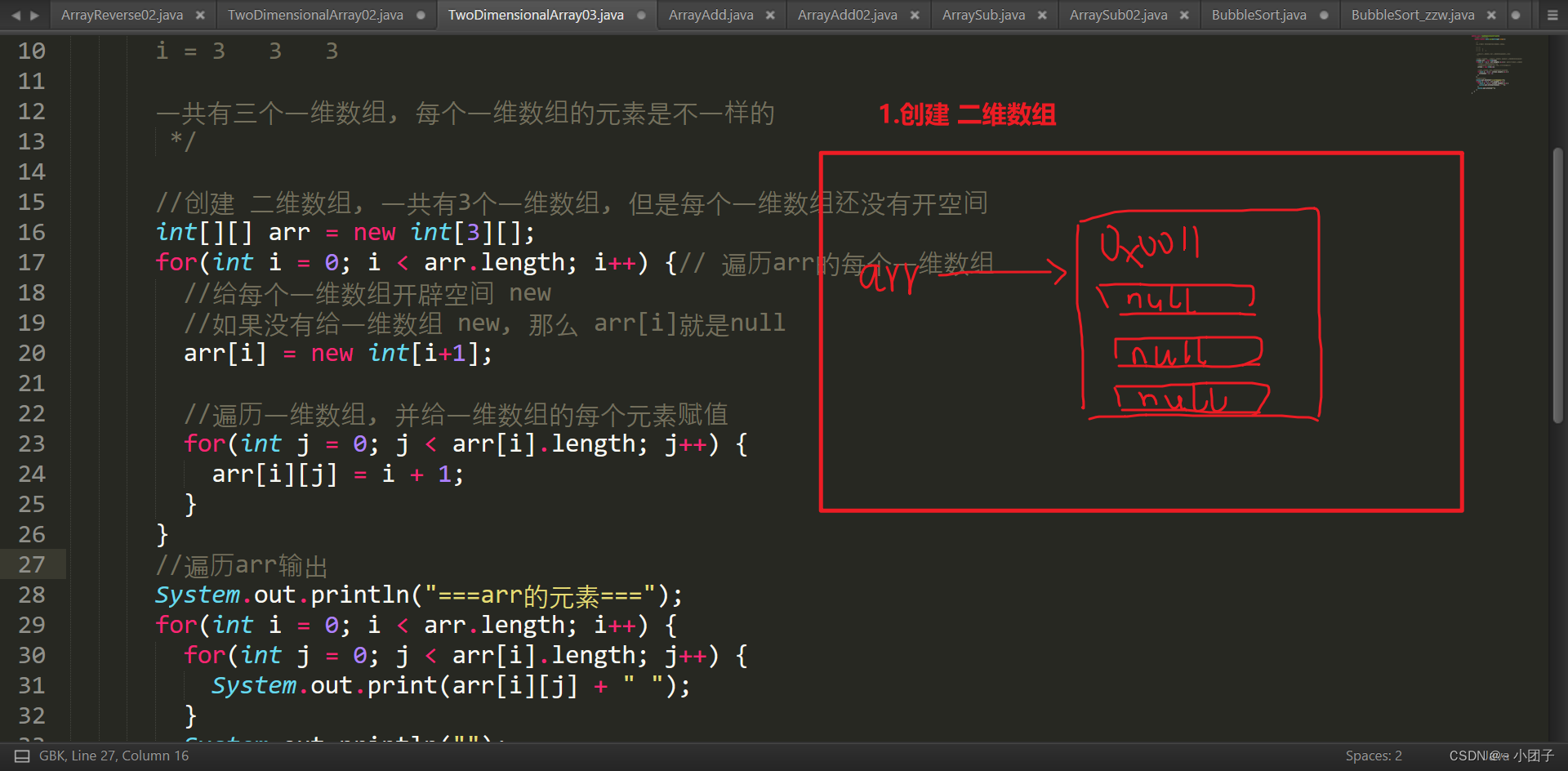The width and height of the screenshot is (1568, 771).
Task: Place cursor in 'int[][] arr = new int[3][];' line
Action: click(x=345, y=233)
